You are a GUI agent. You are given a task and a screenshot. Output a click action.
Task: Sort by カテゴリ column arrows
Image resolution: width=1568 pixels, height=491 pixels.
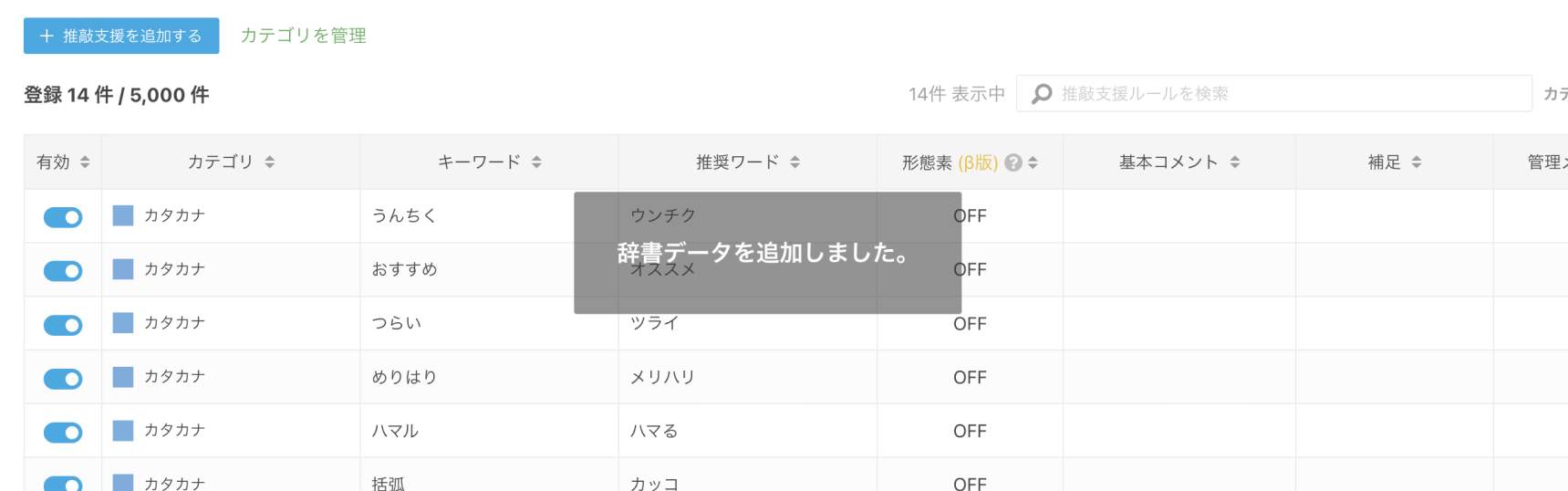click(x=270, y=162)
